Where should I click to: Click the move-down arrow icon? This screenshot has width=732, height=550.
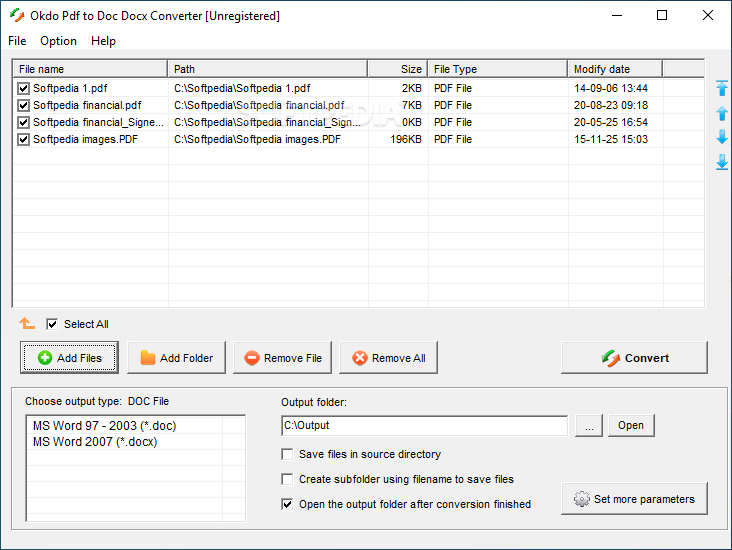722,137
